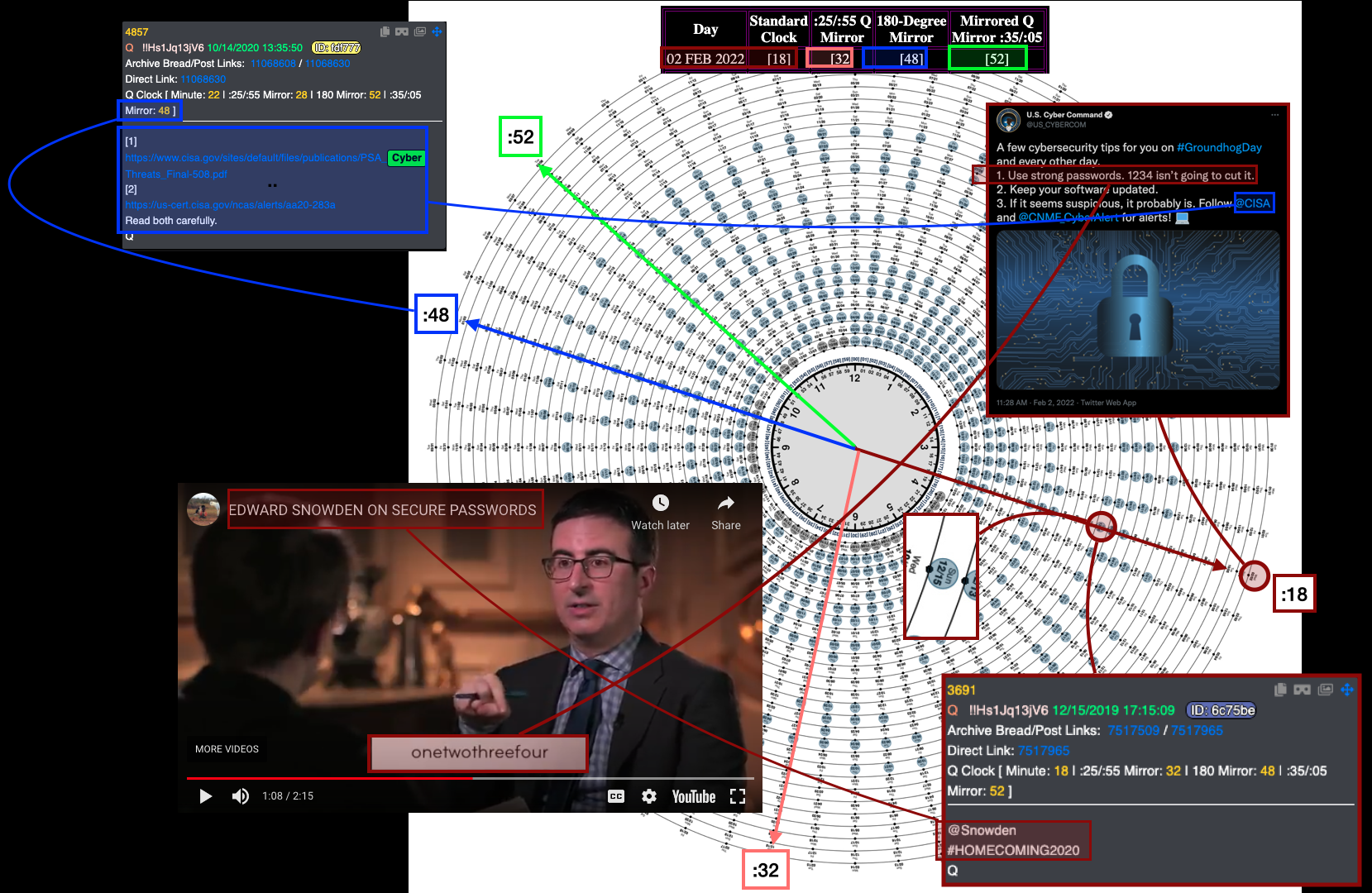Screen dimensions: 1372x893
Task: Click the @Snowden text in post 3691
Action: [x=982, y=830]
